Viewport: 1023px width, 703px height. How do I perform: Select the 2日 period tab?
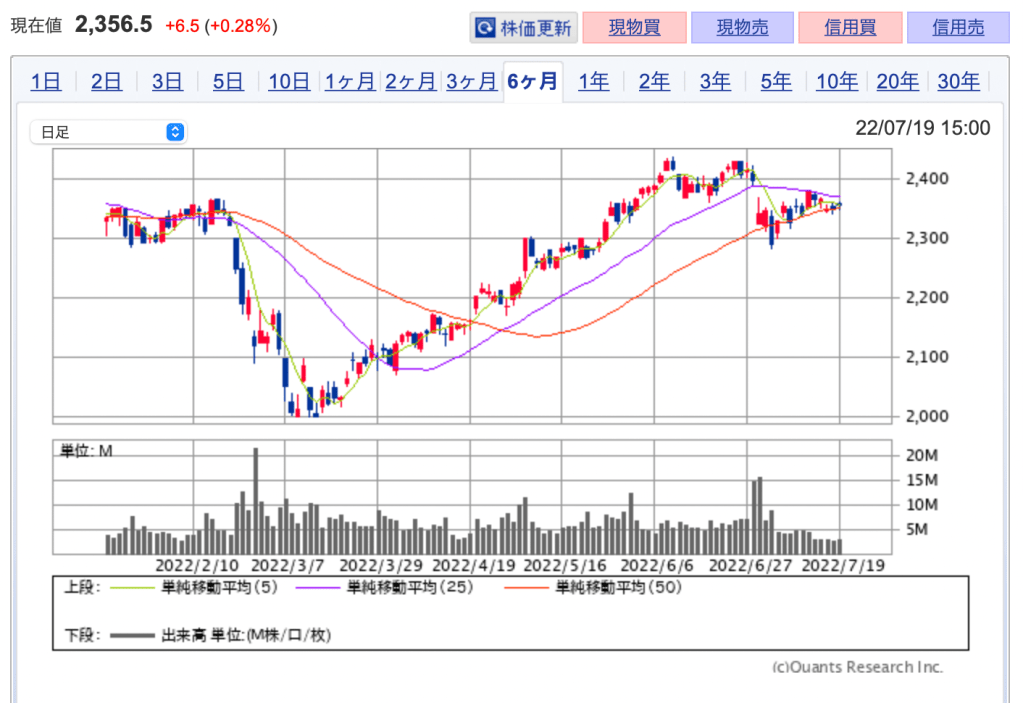[x=106, y=82]
